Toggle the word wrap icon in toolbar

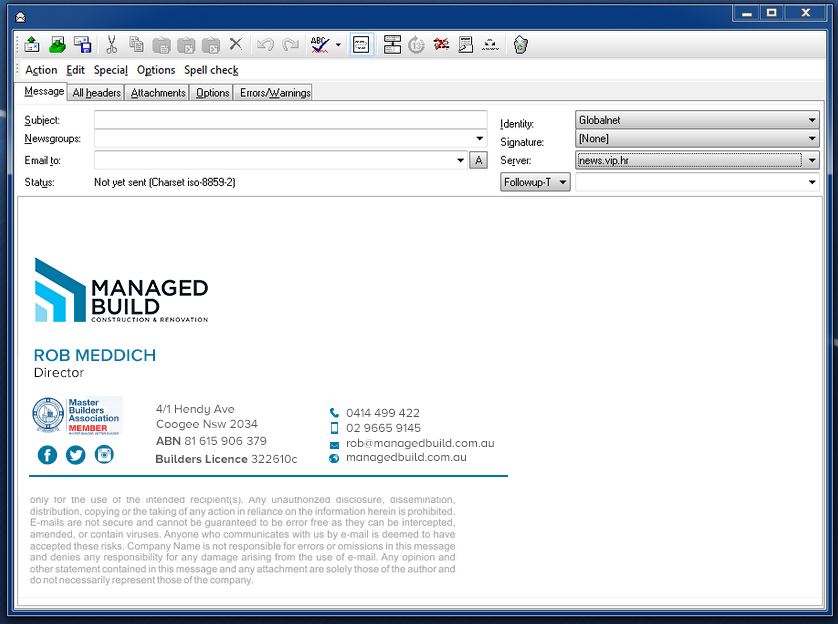click(361, 45)
